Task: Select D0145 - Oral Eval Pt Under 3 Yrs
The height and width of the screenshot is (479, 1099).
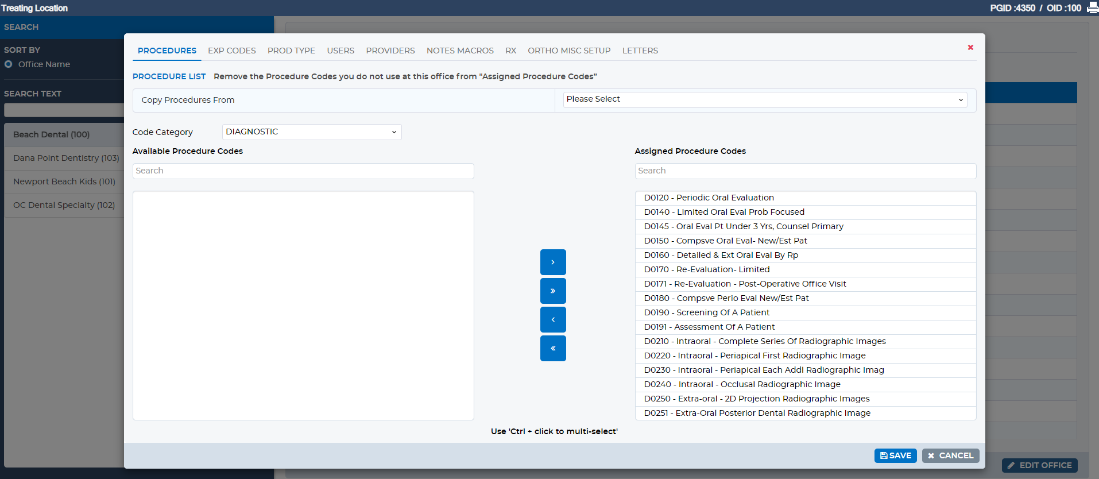Action: pyautogui.click(x=805, y=227)
